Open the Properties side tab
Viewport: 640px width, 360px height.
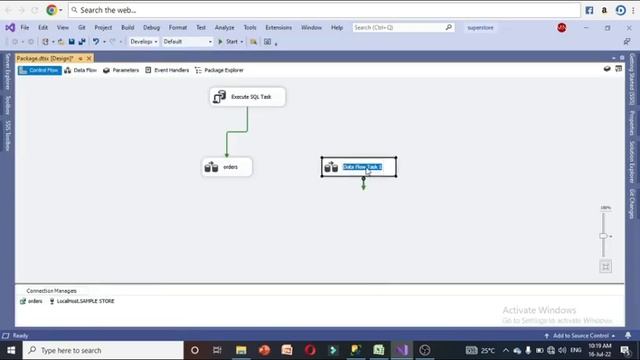tap(632, 123)
